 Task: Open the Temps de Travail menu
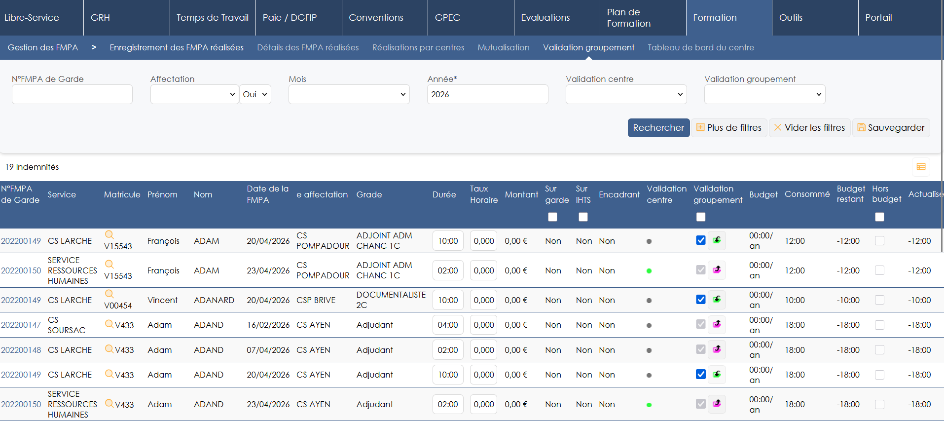click(x=212, y=17)
